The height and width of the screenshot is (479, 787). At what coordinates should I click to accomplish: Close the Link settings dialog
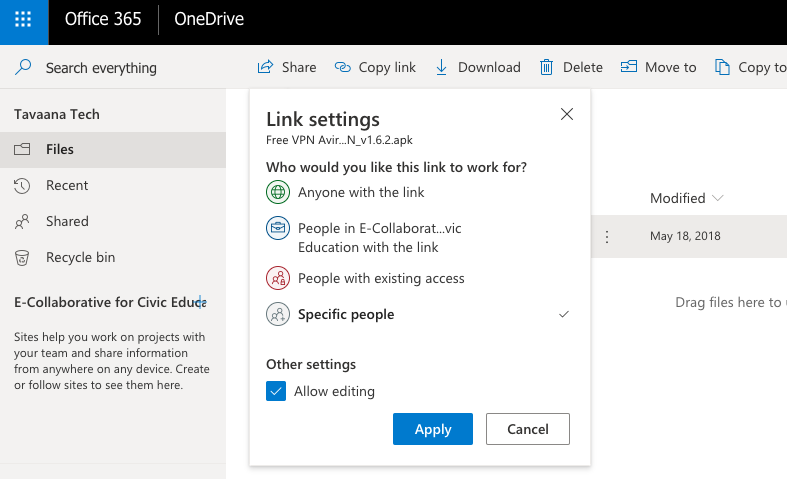(567, 114)
